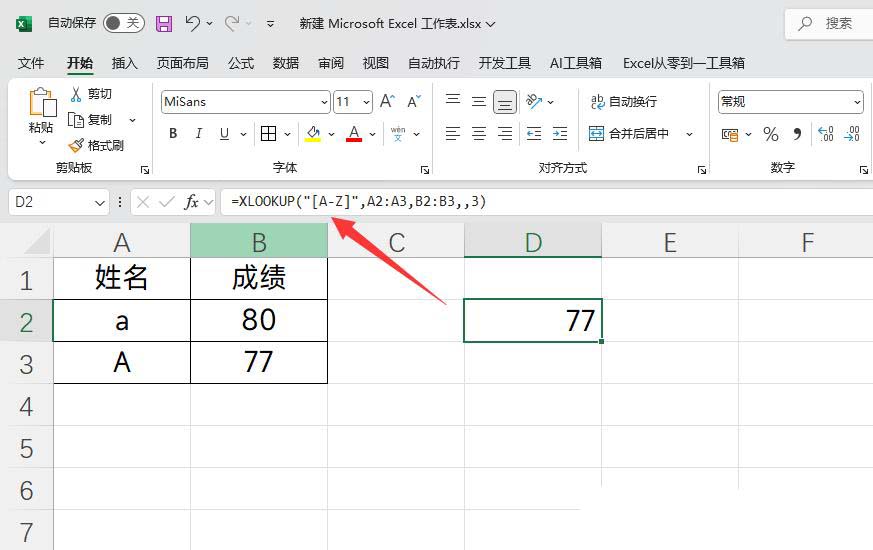Click the Center align icon

[479, 134]
